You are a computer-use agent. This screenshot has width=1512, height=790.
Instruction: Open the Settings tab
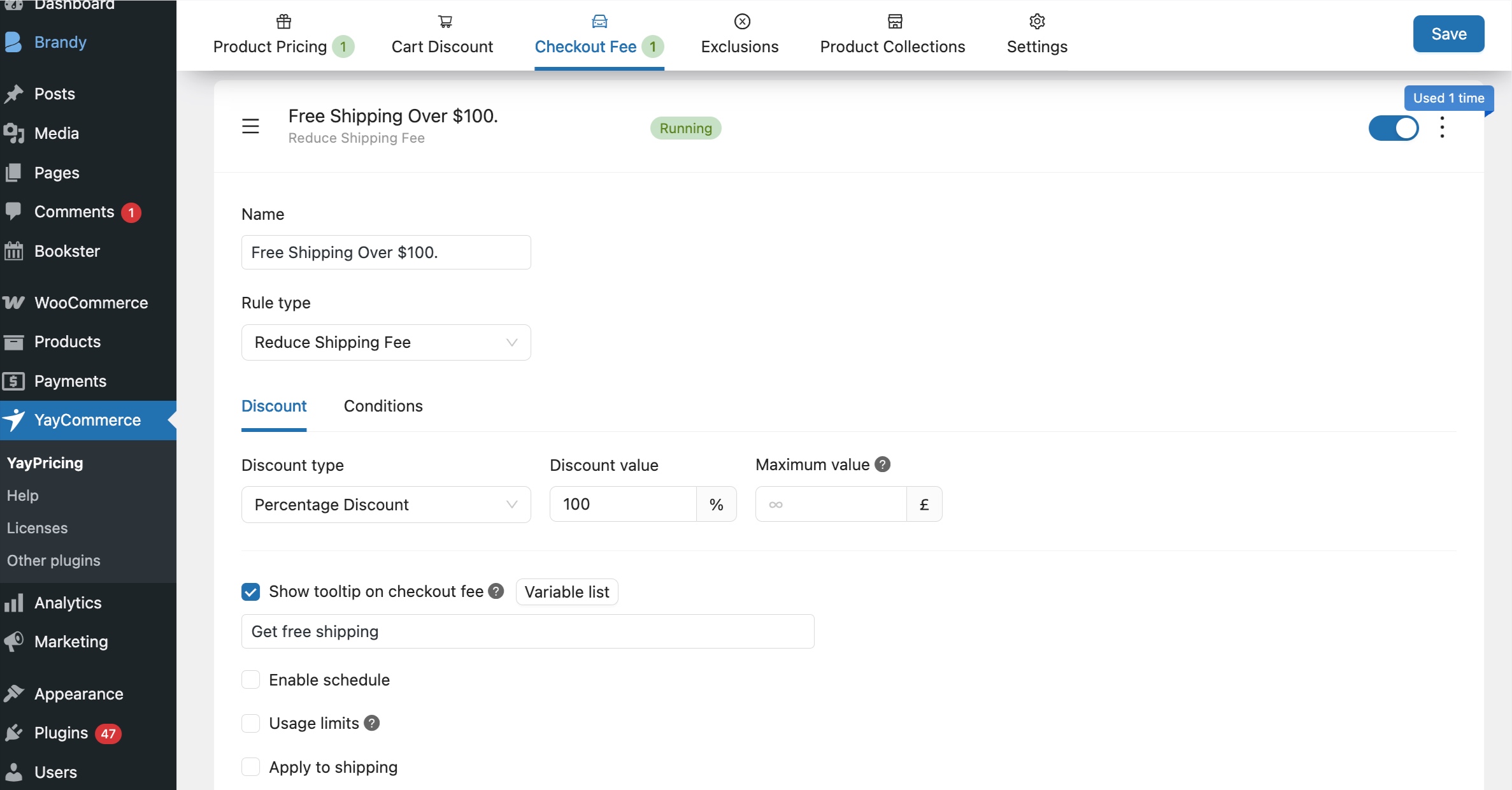pyautogui.click(x=1037, y=36)
